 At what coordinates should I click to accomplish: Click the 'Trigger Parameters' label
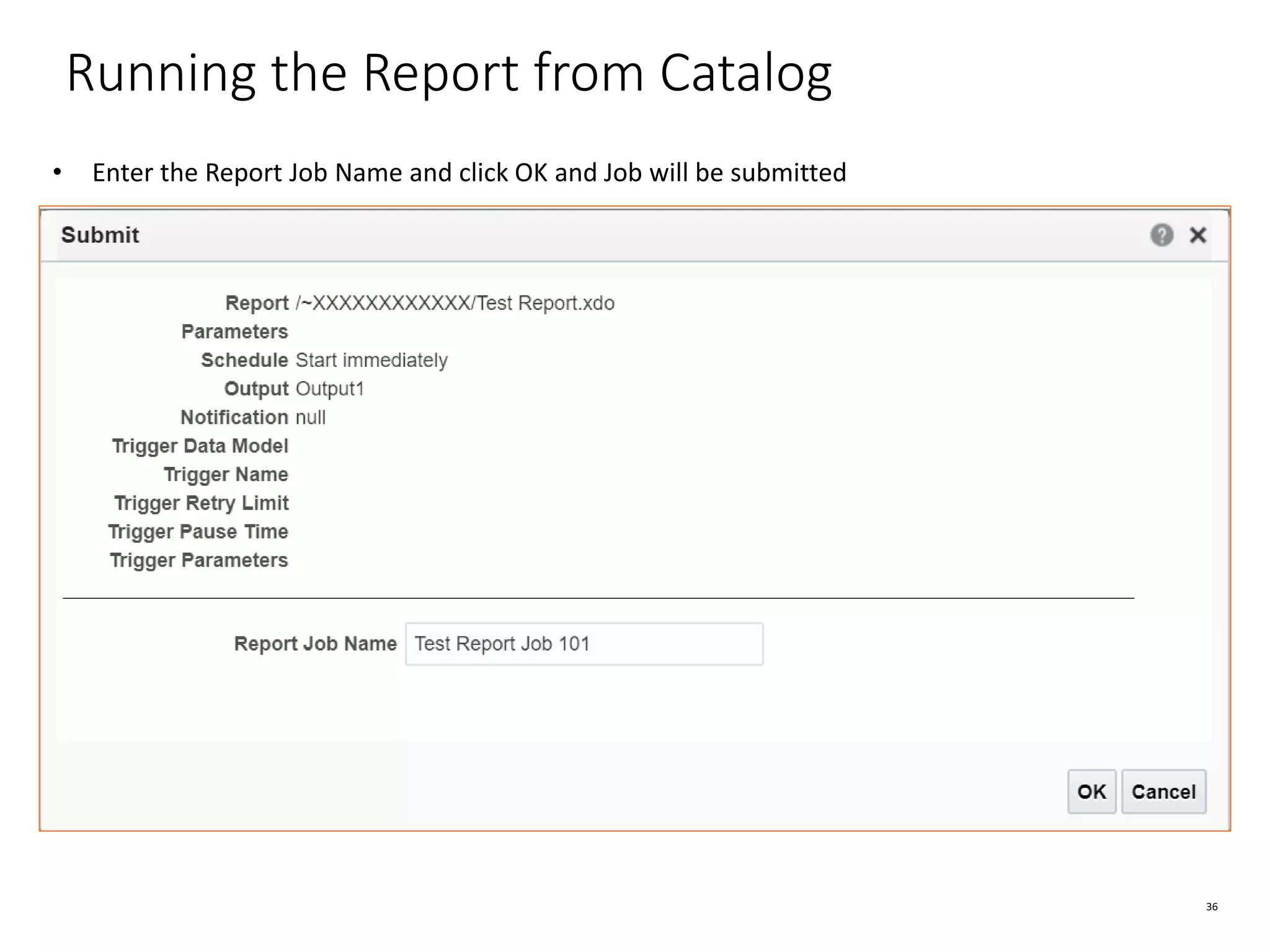pyautogui.click(x=198, y=560)
